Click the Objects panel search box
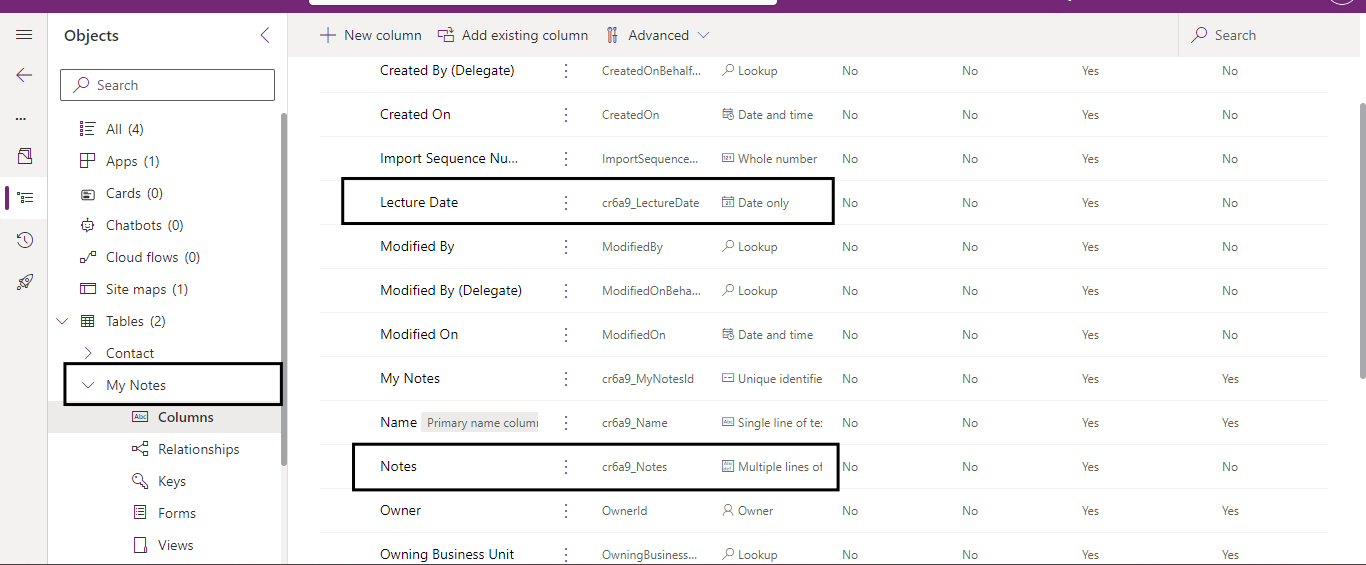This screenshot has height=565, width=1366. [167, 85]
